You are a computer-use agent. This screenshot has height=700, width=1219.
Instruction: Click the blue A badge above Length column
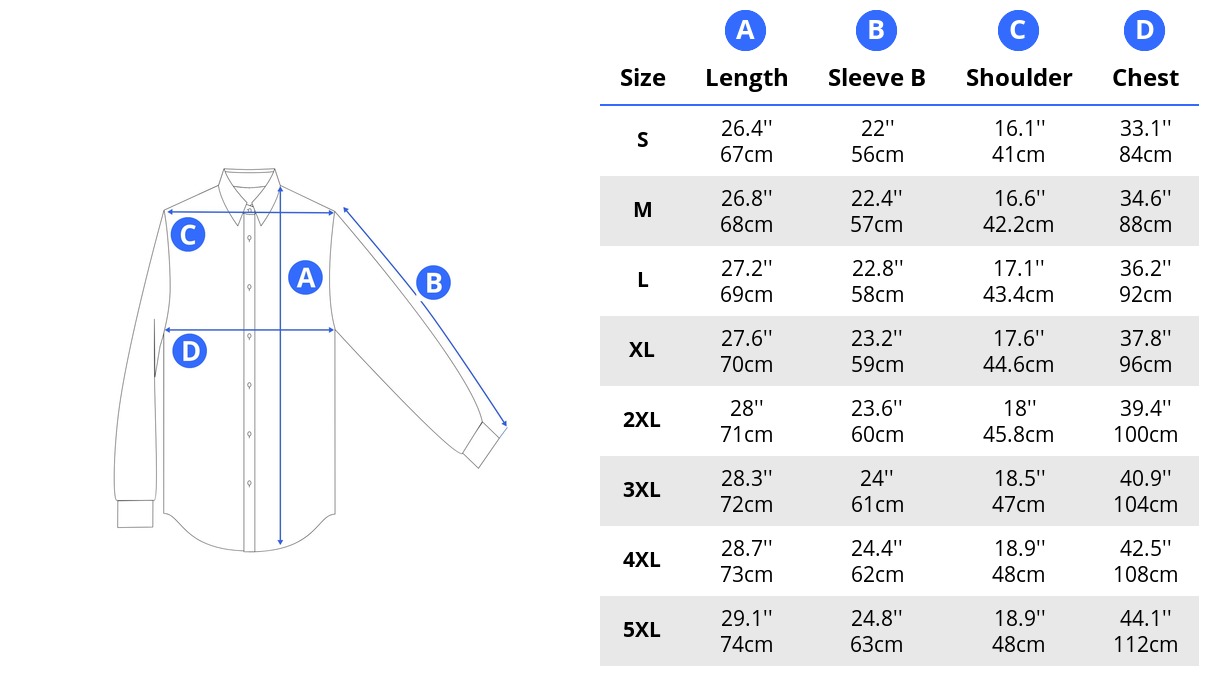(x=745, y=31)
